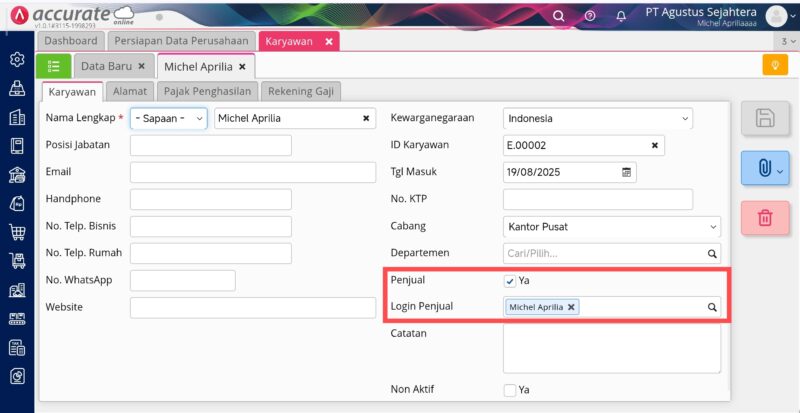Open settings gear icon in sidebar

click(x=17, y=59)
